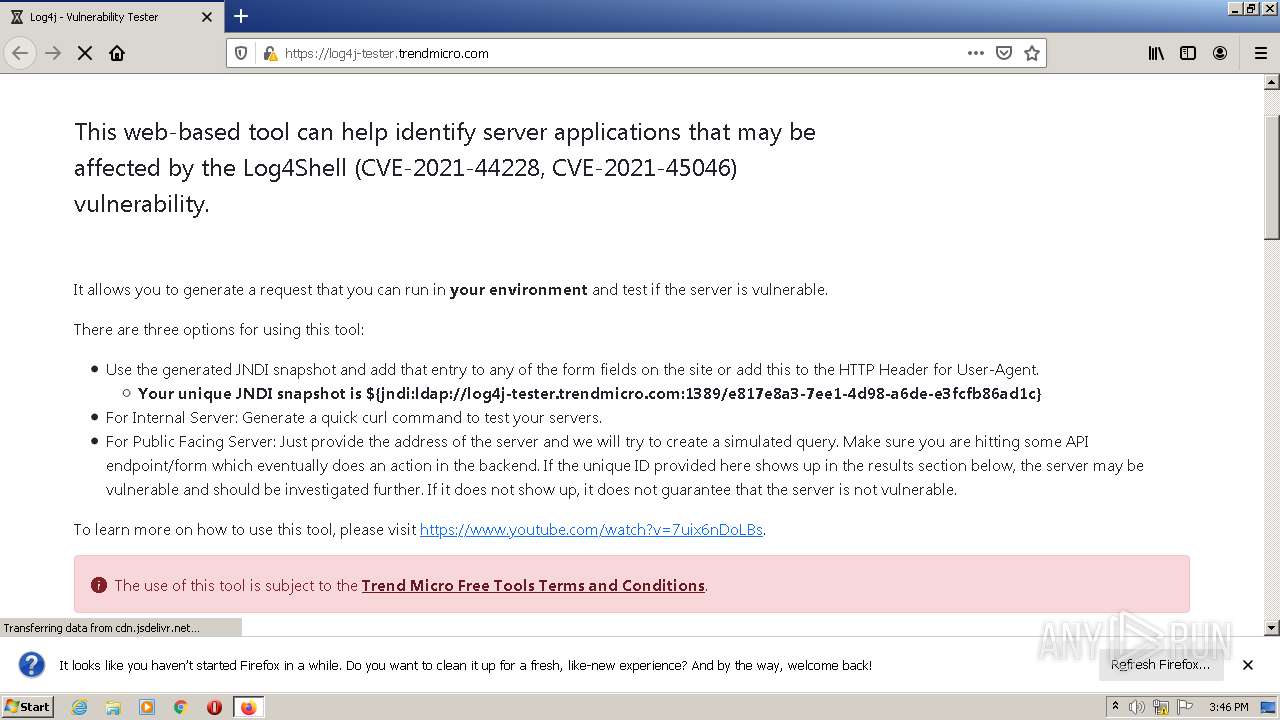1280x720 pixels.
Task: Open the Firefox home page
Action: click(x=117, y=53)
